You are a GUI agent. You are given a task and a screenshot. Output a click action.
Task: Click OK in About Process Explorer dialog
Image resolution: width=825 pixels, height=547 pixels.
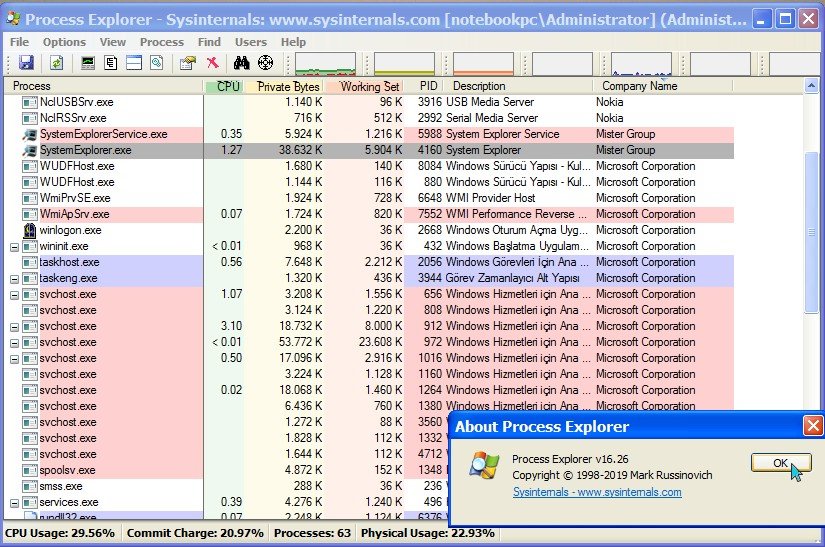[781, 463]
